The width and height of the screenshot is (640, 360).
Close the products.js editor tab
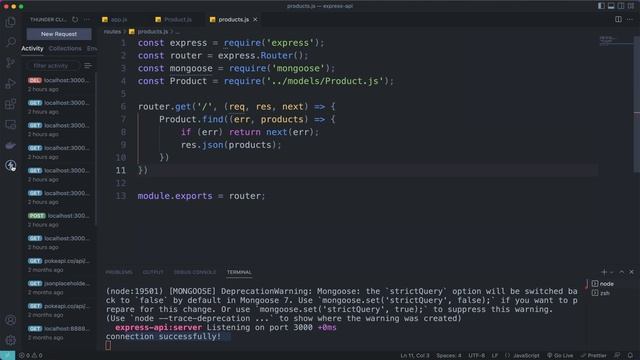coord(255,19)
